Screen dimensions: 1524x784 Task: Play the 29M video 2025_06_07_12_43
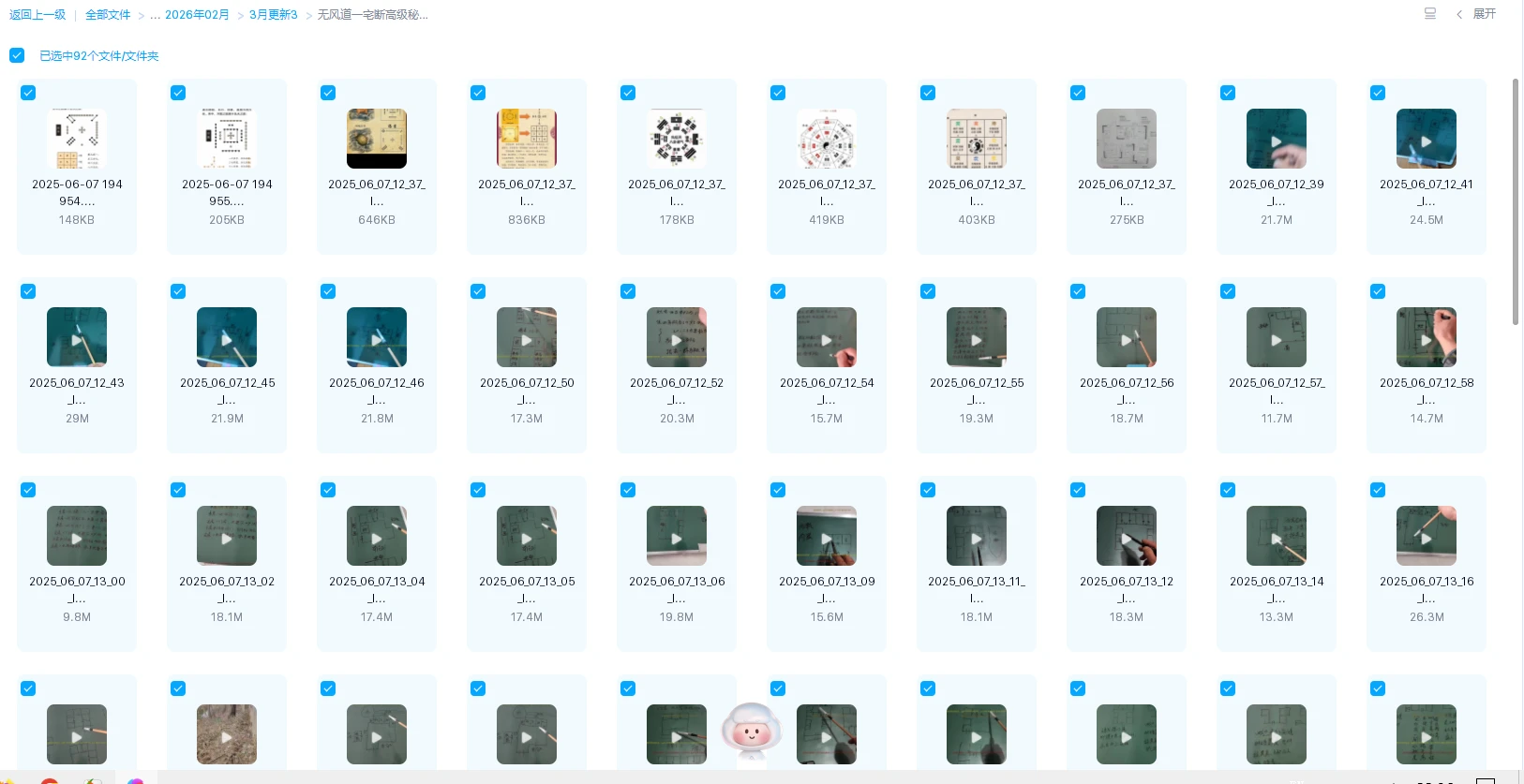[x=77, y=337]
